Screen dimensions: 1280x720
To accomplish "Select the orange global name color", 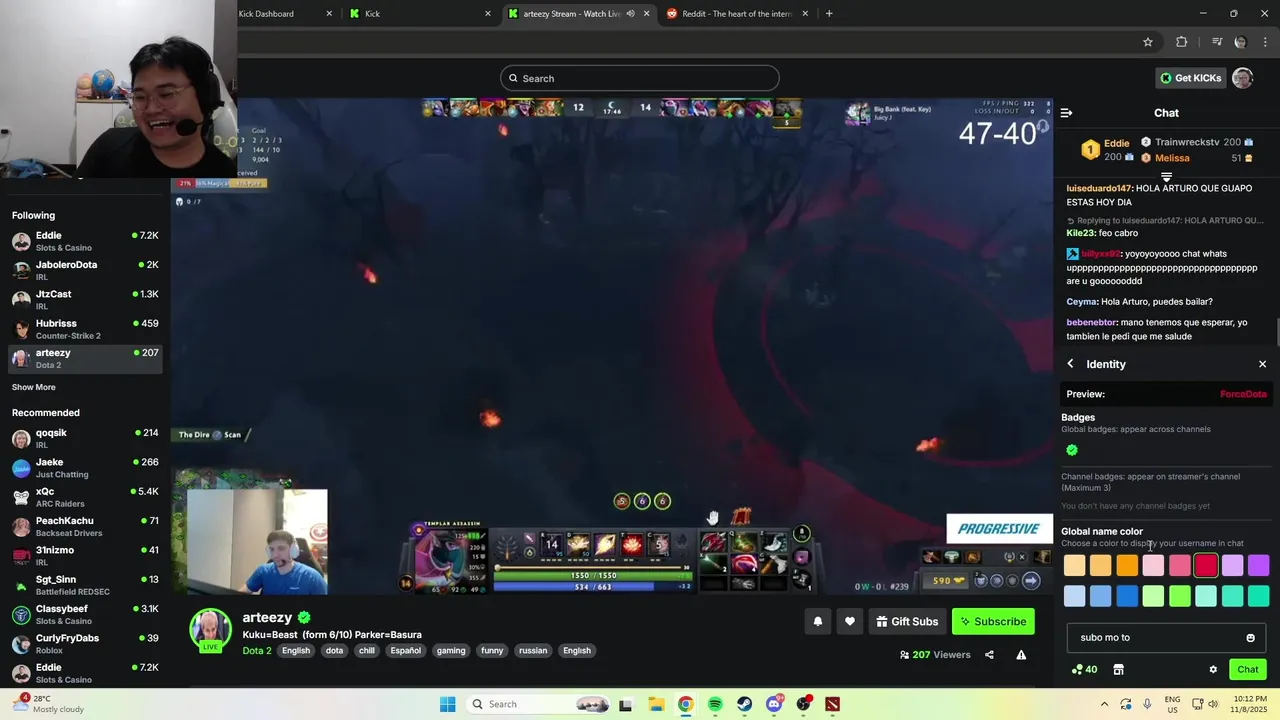I will (x=1127, y=566).
